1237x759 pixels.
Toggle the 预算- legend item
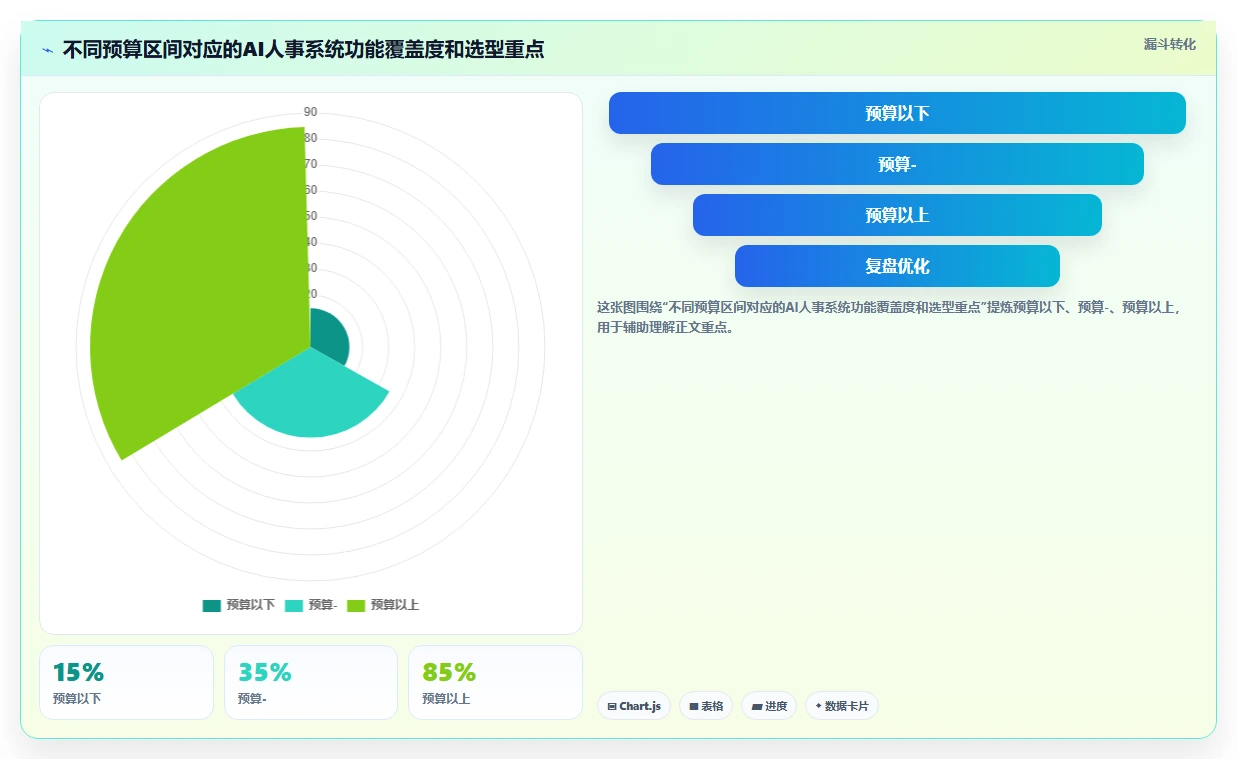[311, 605]
